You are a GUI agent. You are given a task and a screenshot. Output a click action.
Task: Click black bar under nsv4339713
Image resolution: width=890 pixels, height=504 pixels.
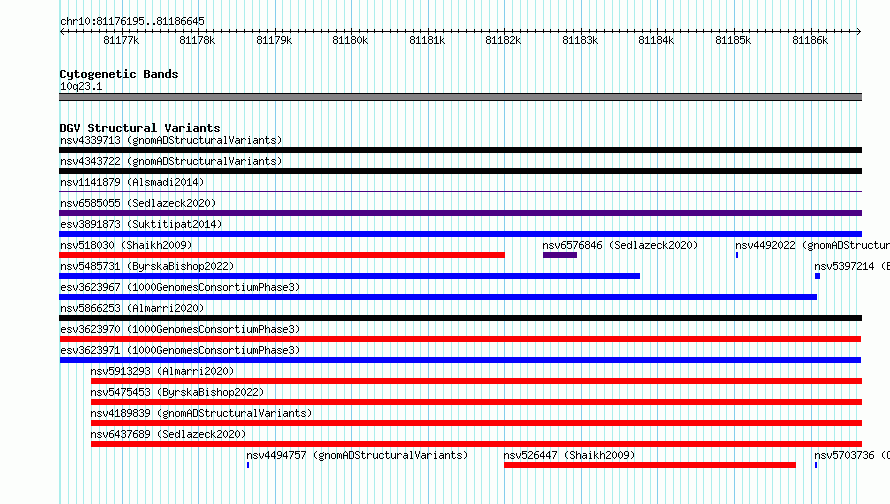pyautogui.click(x=460, y=150)
